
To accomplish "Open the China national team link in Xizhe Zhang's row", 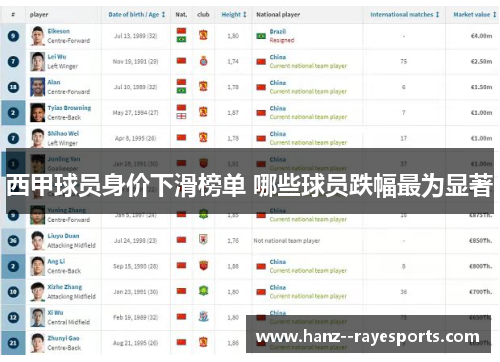I will 278,287.
